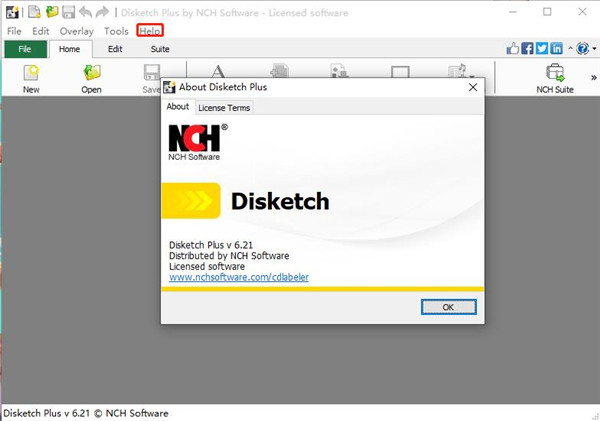Open the Overlay menu
The image size is (600, 421).
tap(77, 31)
